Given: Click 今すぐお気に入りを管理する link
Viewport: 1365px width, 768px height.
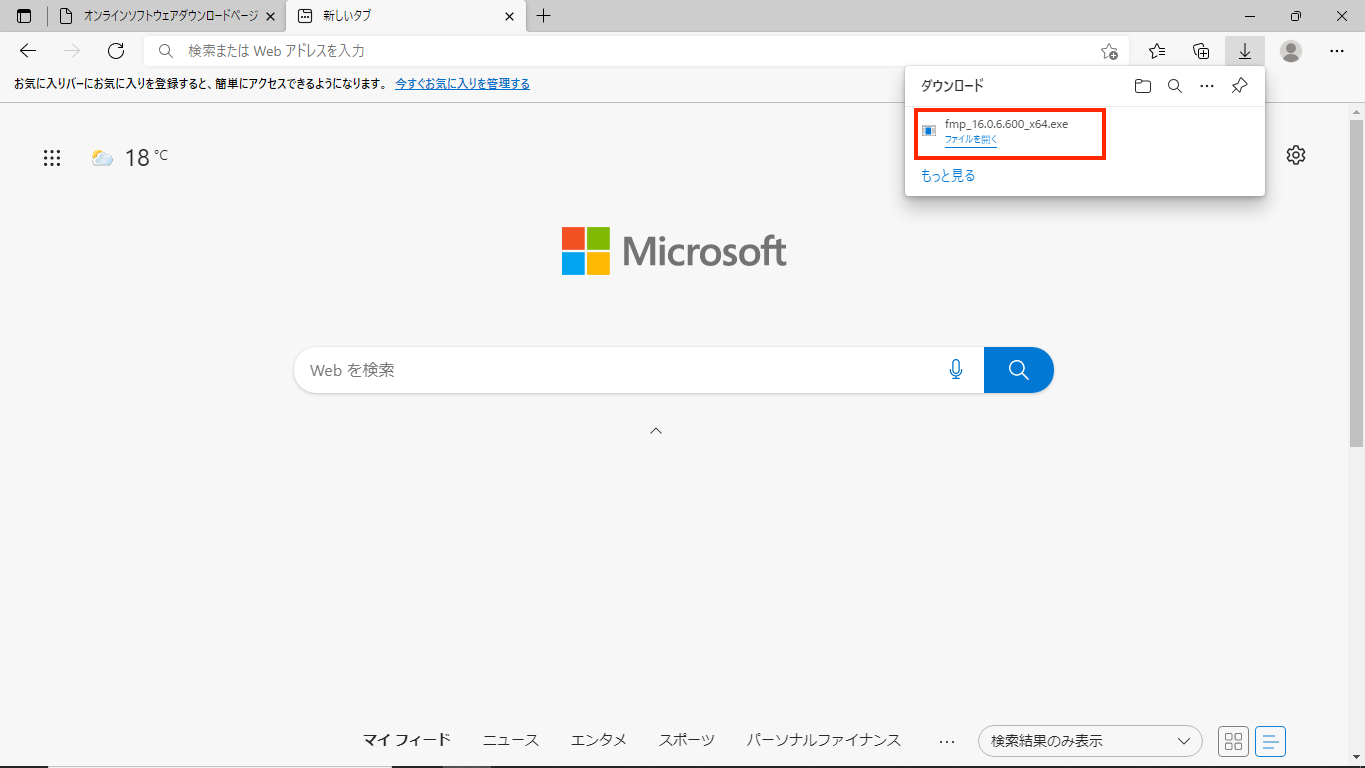Looking at the screenshot, I should (x=462, y=84).
